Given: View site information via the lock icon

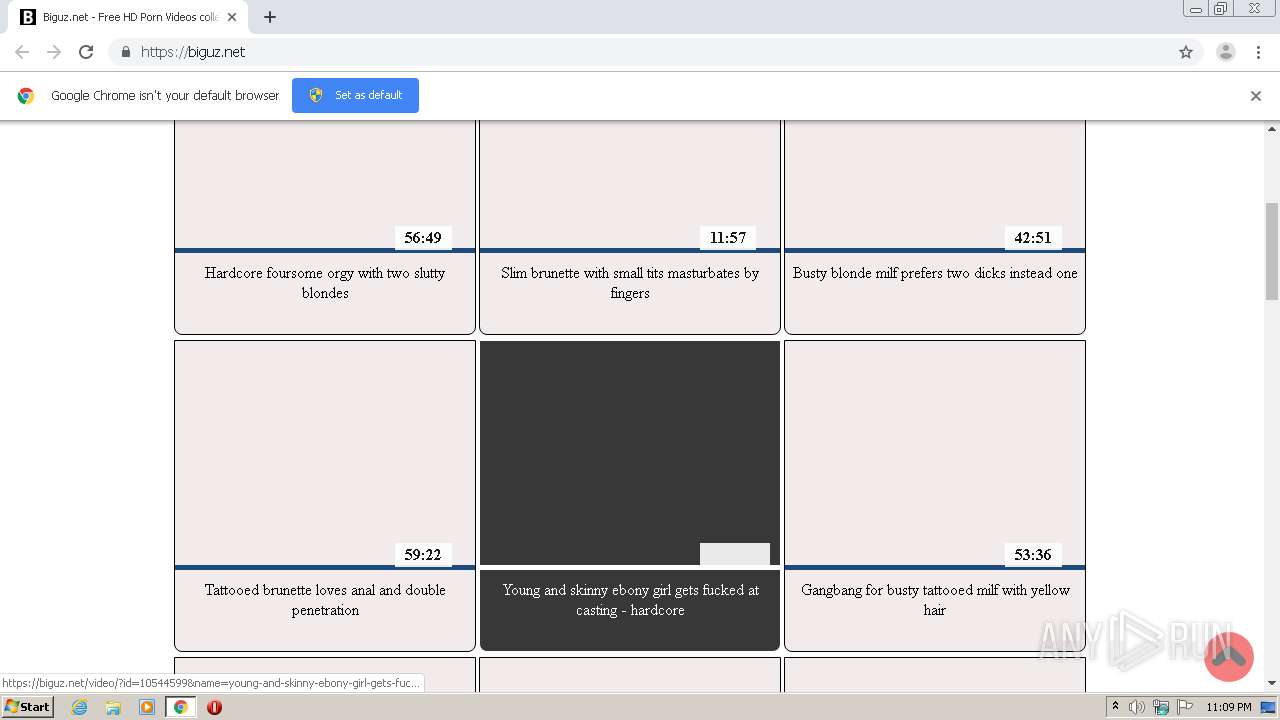Looking at the screenshot, I should 125,52.
